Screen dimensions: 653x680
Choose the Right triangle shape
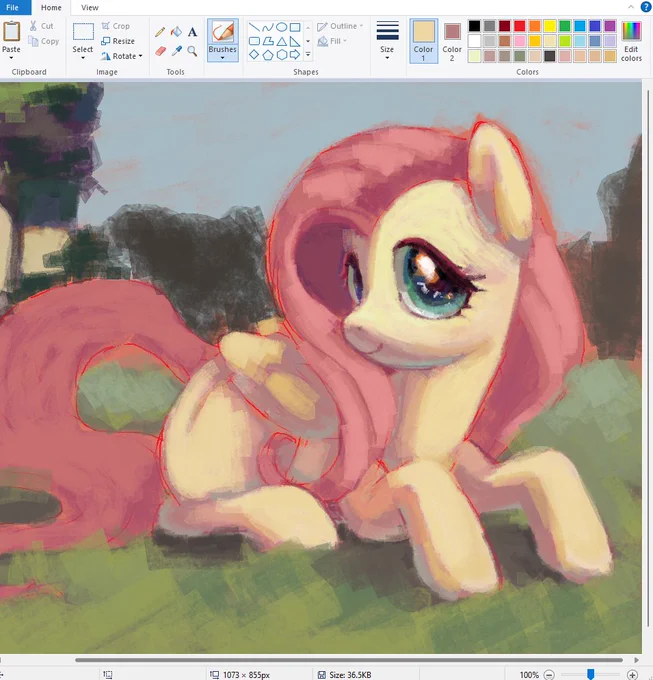[x=295, y=41]
